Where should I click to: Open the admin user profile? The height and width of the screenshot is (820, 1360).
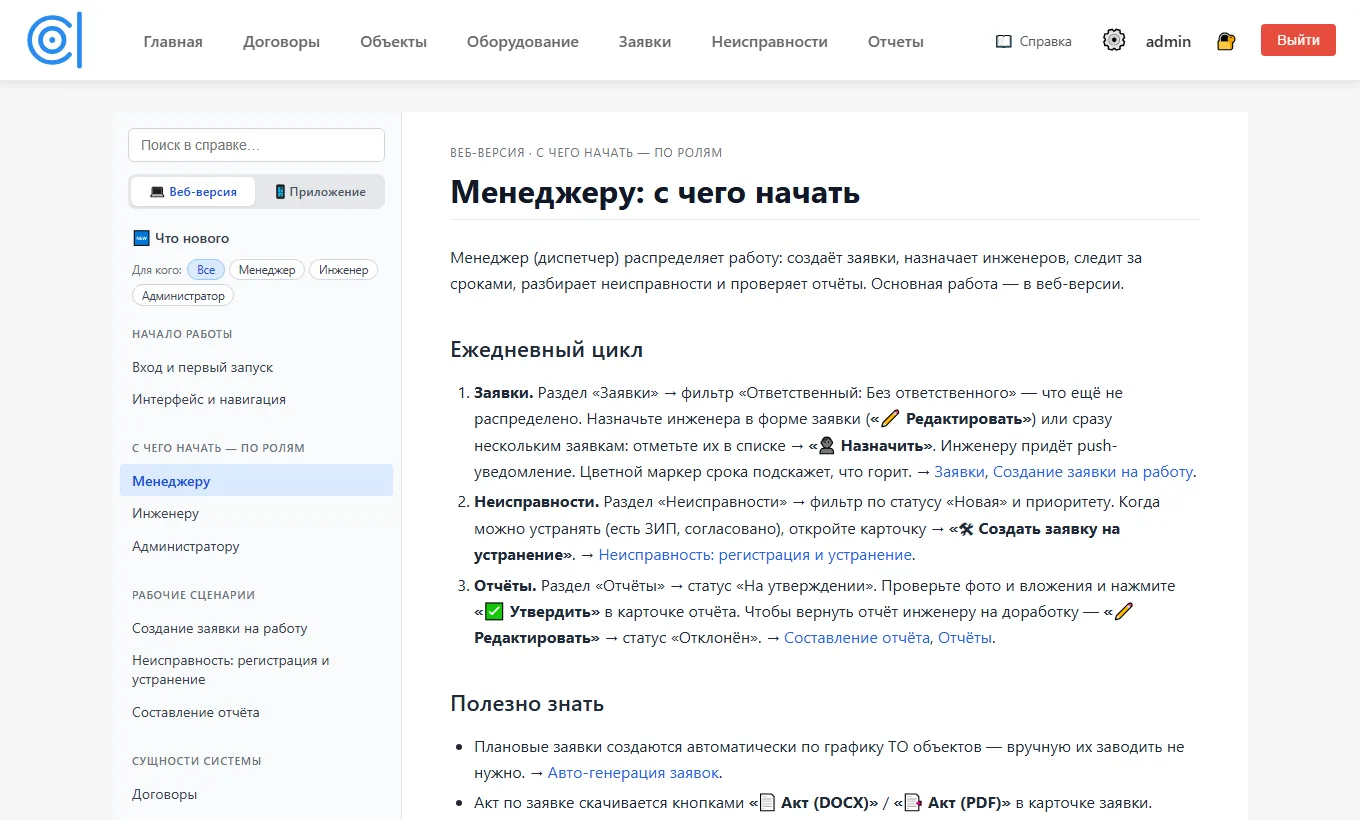pyautogui.click(x=1168, y=42)
